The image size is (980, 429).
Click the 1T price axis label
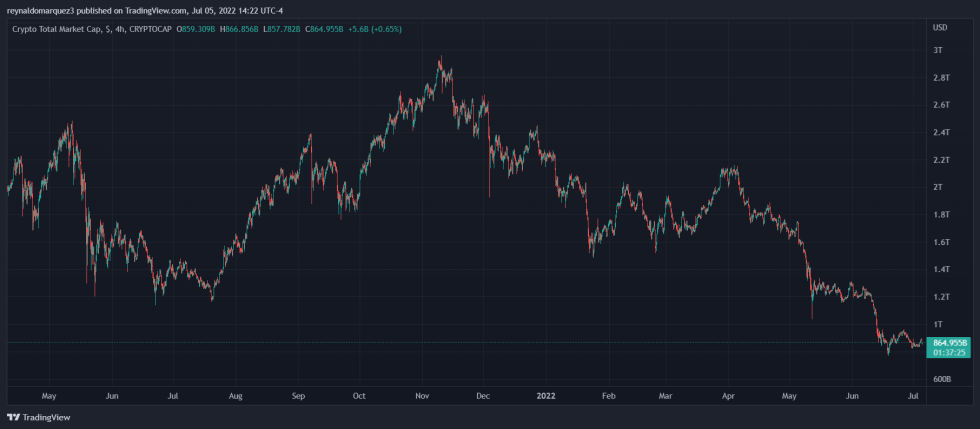938,325
